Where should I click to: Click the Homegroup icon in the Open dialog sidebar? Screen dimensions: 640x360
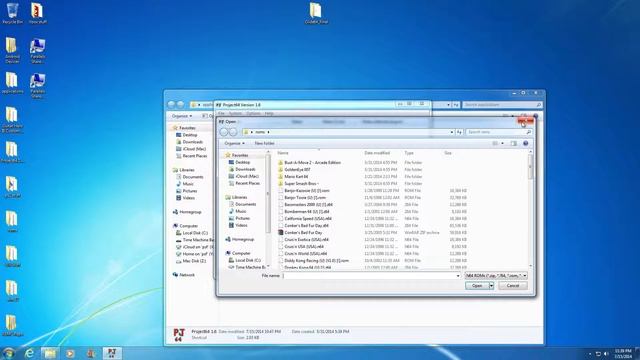click(x=228, y=239)
